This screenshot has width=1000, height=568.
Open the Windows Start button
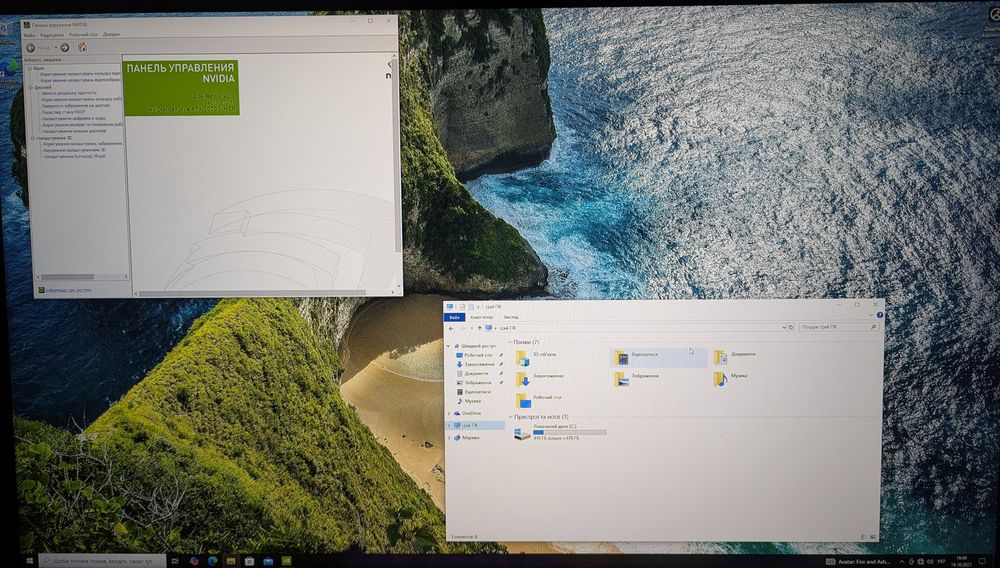pyautogui.click(x=29, y=561)
